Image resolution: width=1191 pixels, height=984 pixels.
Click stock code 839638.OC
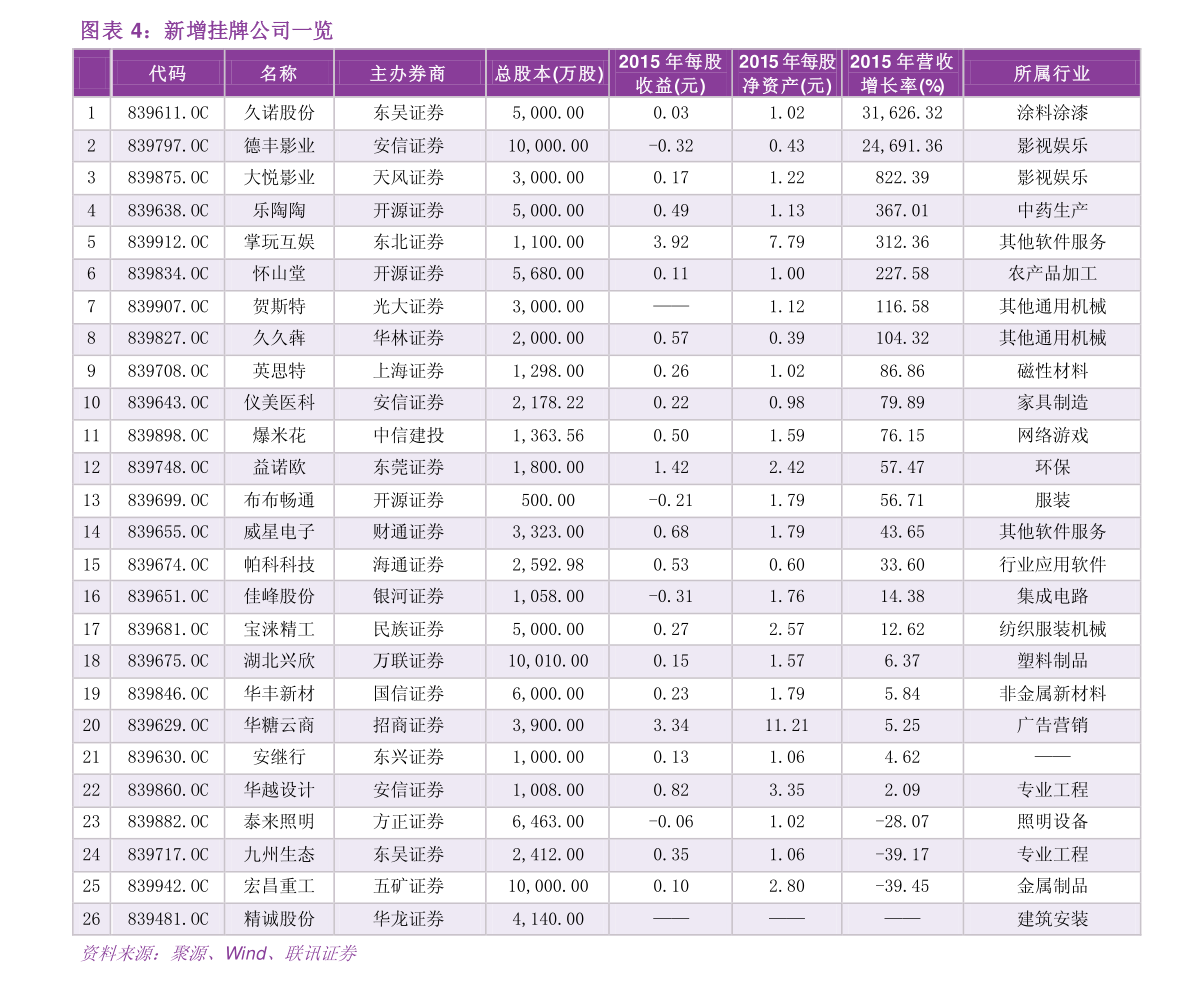pyautogui.click(x=167, y=211)
